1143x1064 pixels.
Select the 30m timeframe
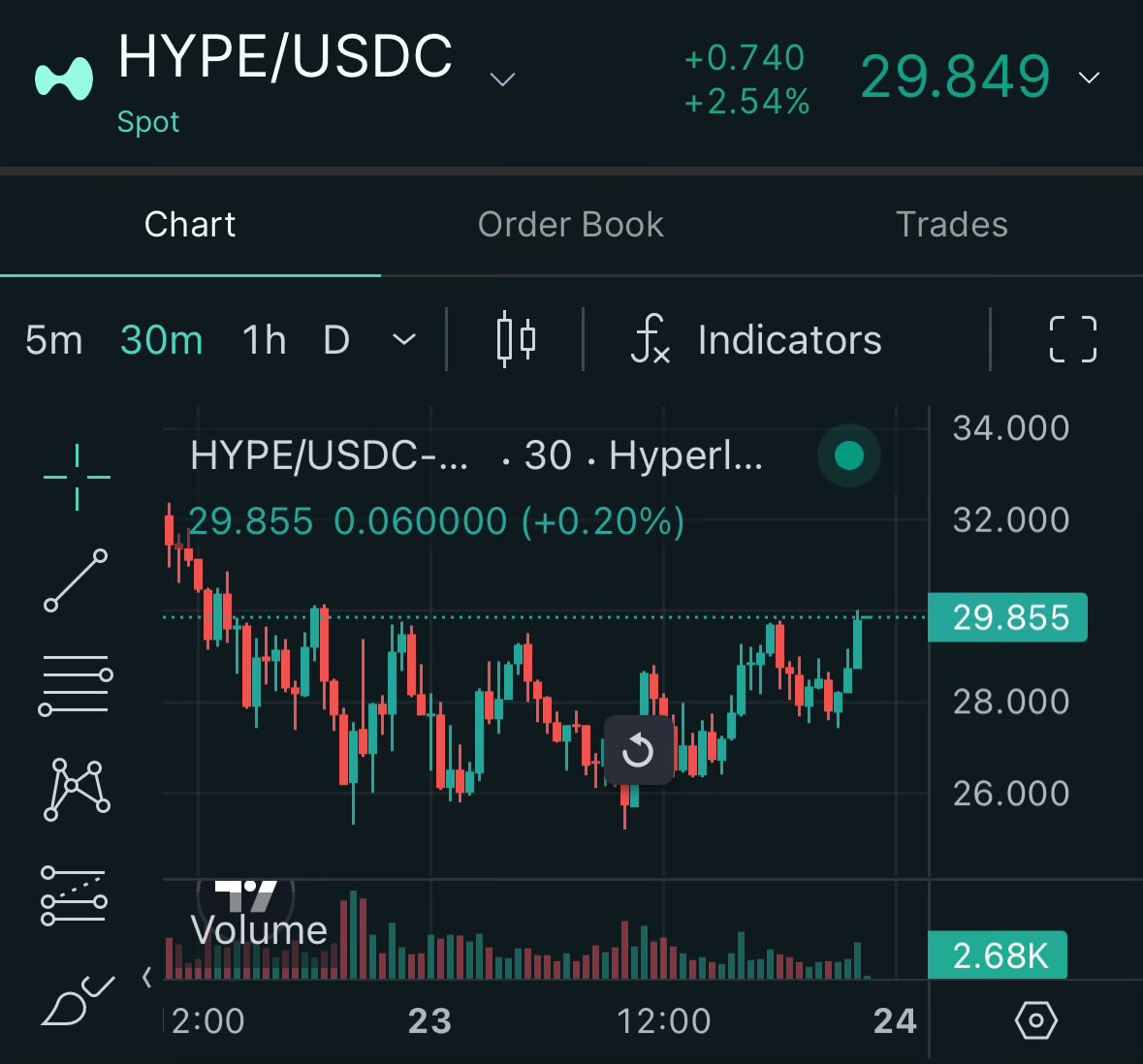[x=161, y=339]
